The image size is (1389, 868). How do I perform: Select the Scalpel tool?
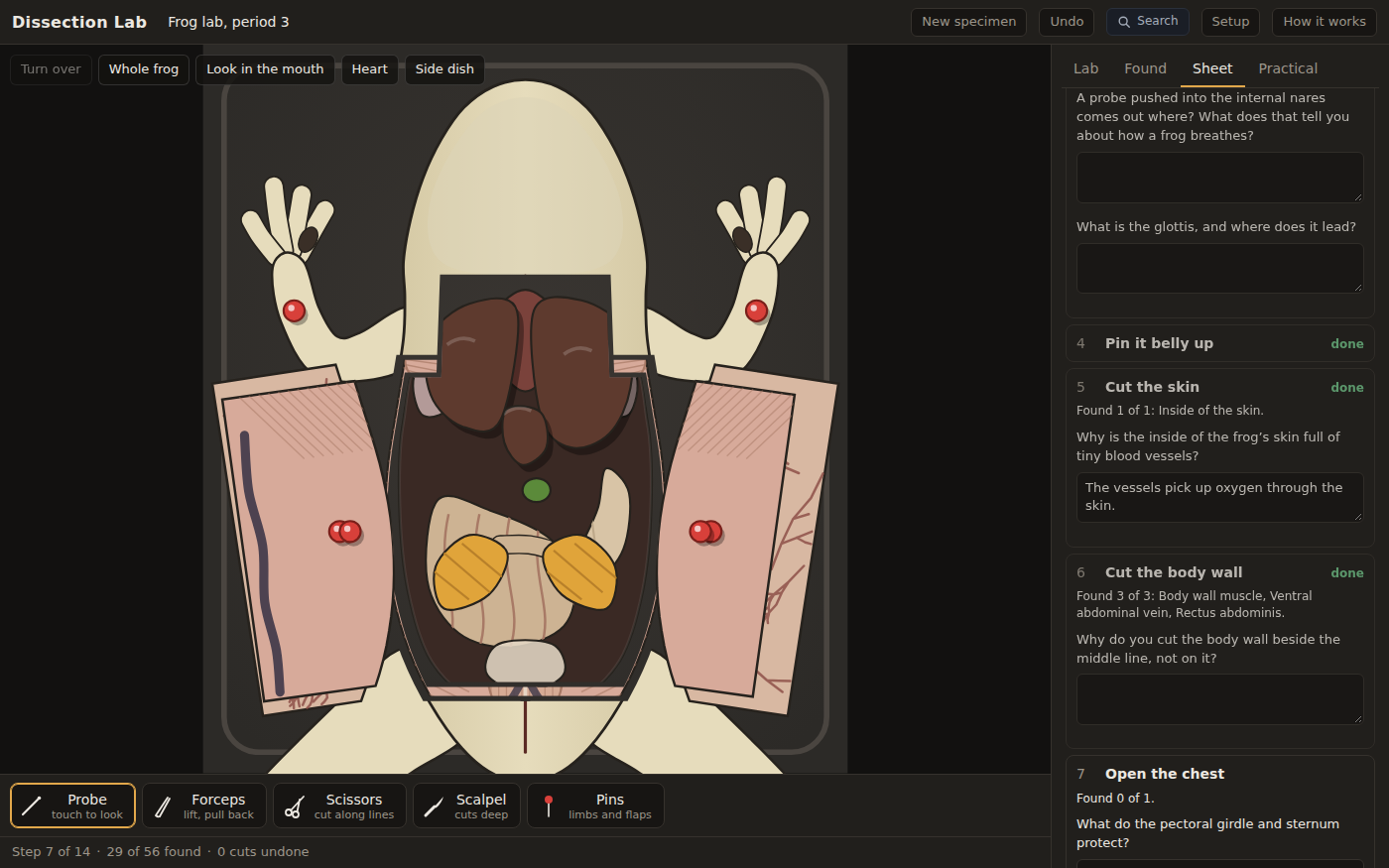pyautogui.click(x=466, y=806)
